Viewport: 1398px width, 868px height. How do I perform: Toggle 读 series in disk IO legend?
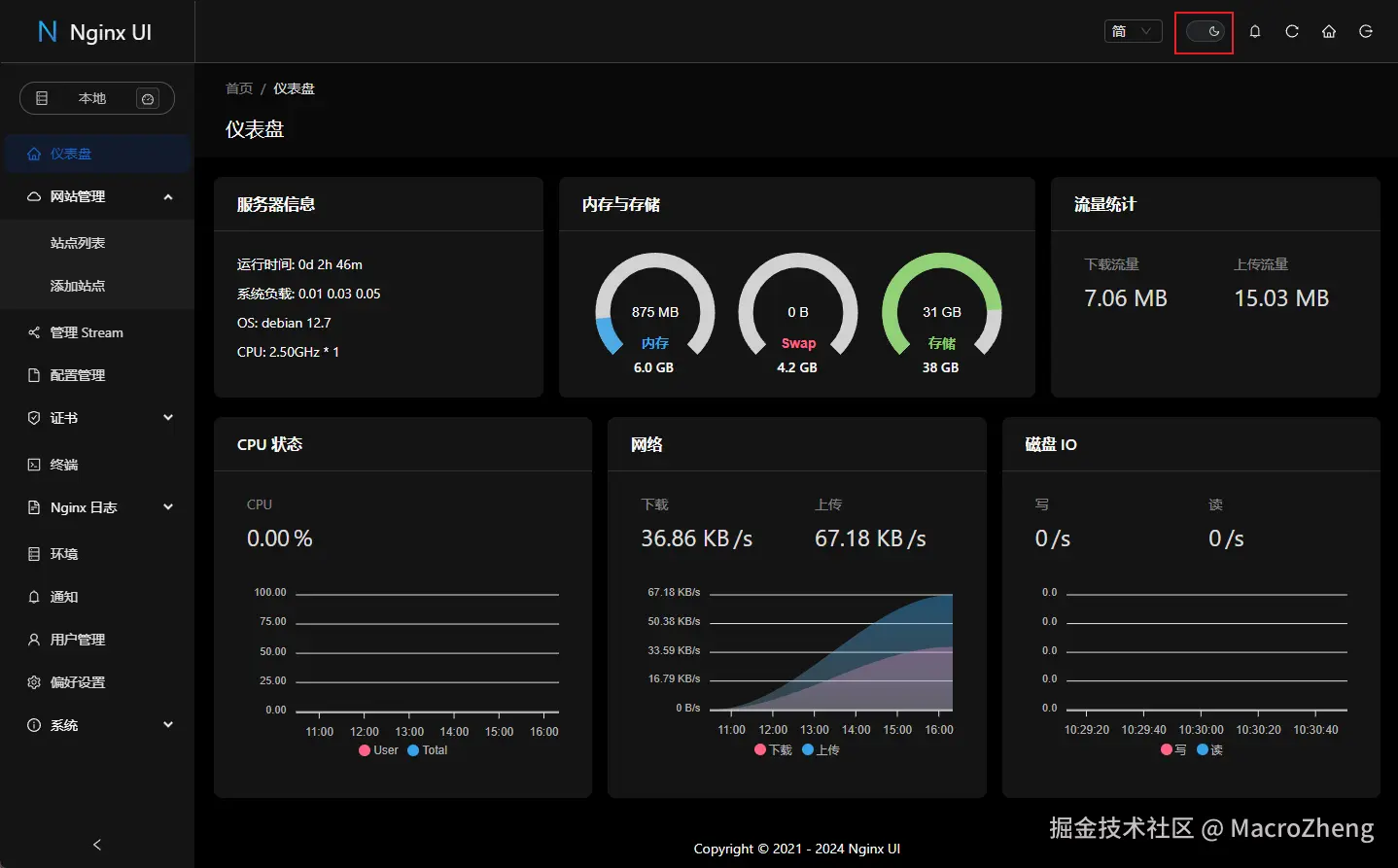click(x=1209, y=750)
